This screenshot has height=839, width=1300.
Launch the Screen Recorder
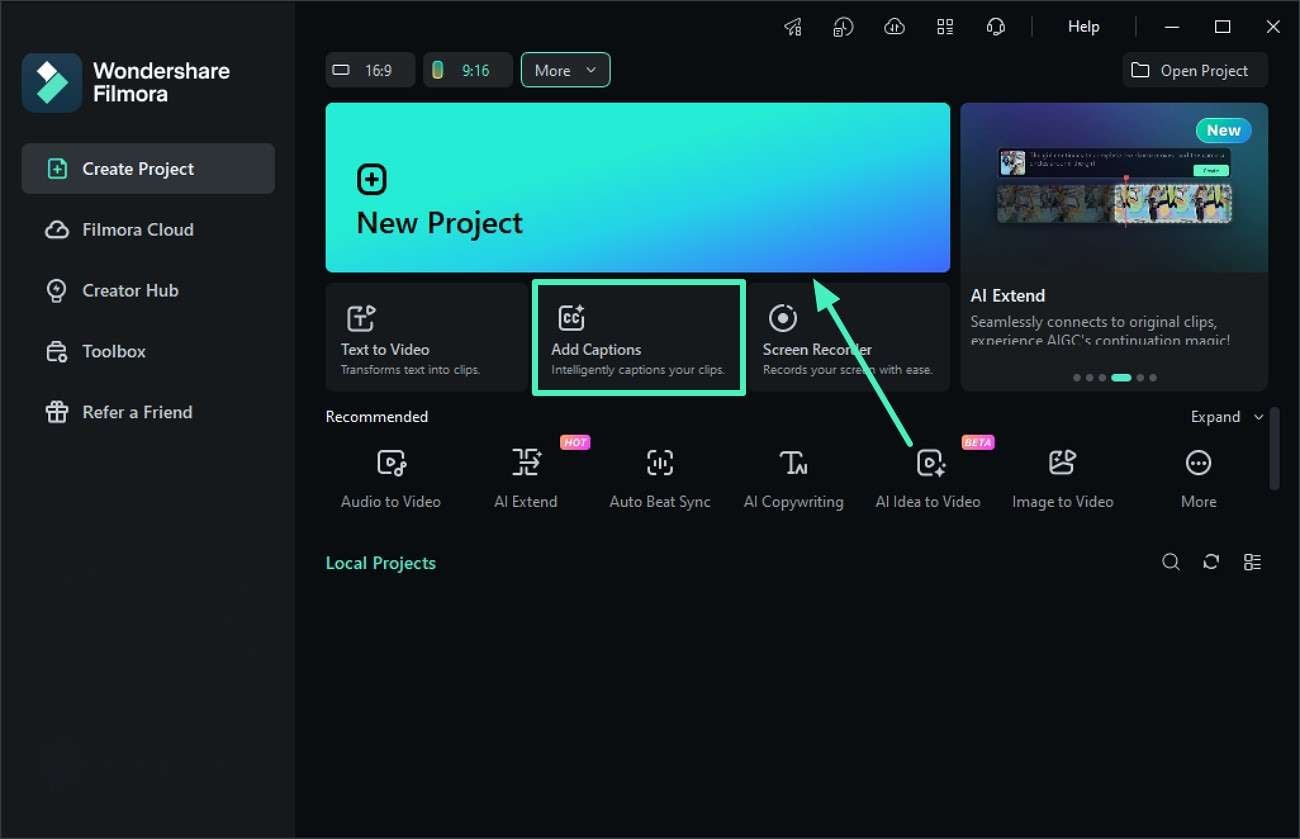[x=849, y=337]
